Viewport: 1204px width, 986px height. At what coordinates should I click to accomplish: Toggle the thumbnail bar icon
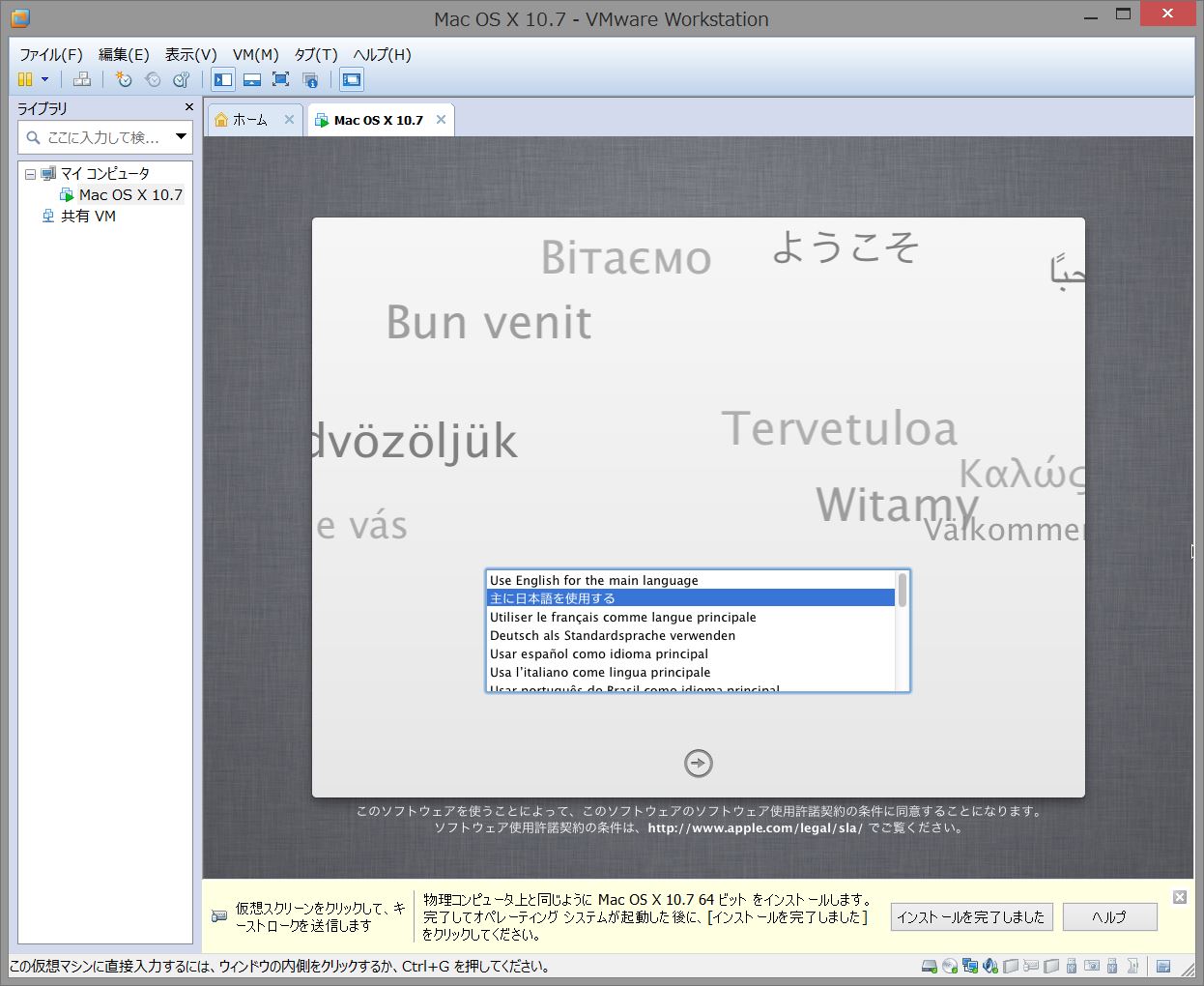point(252,80)
